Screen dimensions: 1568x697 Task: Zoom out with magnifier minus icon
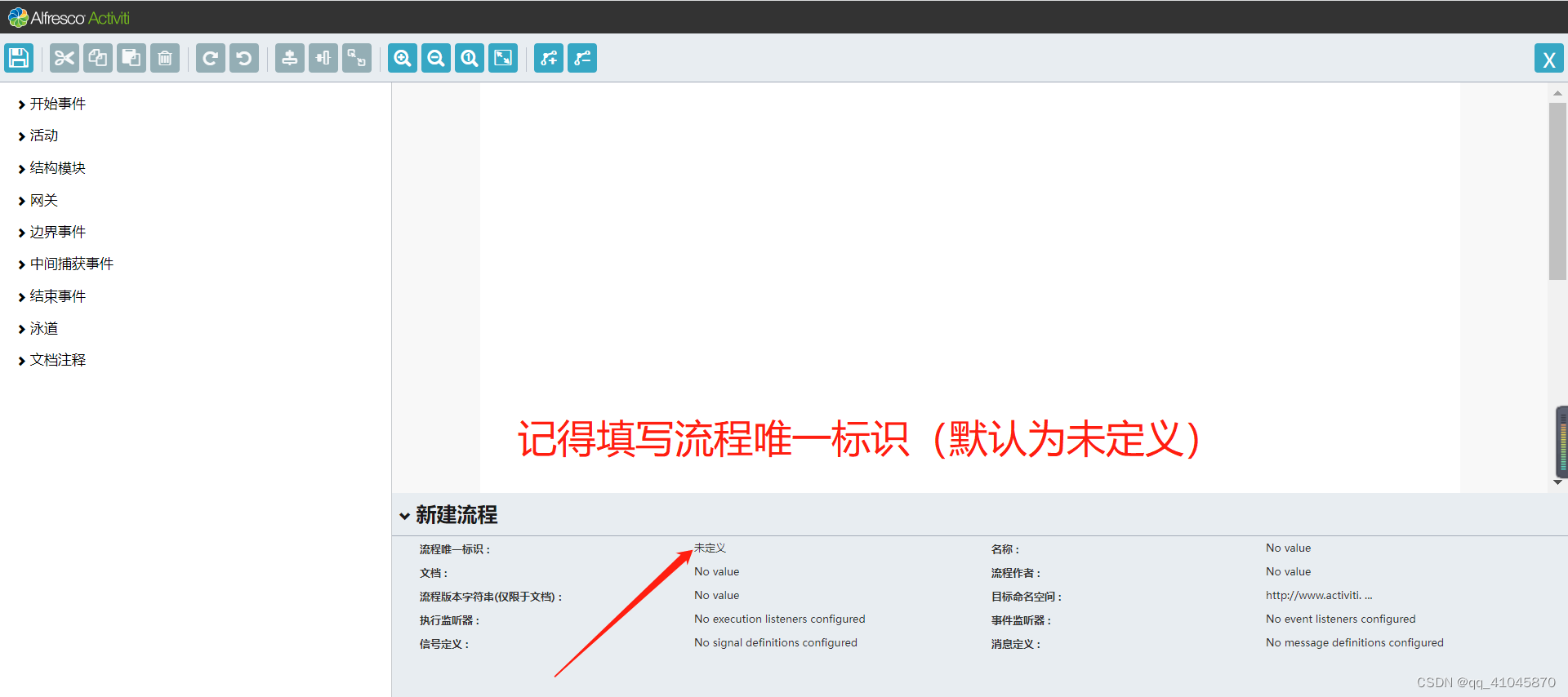click(436, 58)
